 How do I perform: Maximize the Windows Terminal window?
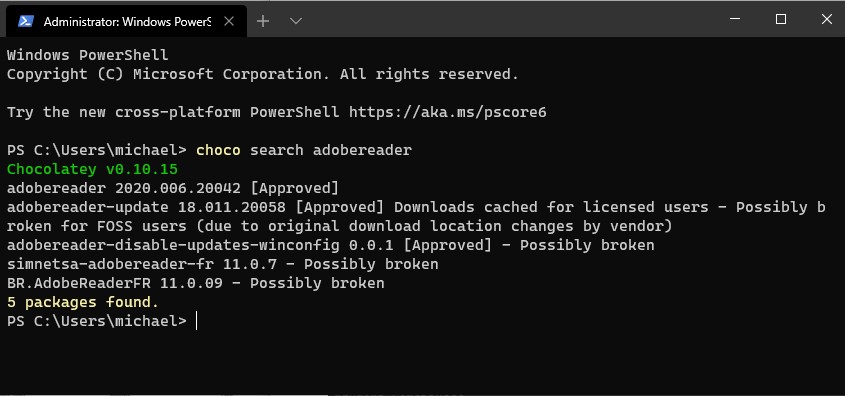780,19
